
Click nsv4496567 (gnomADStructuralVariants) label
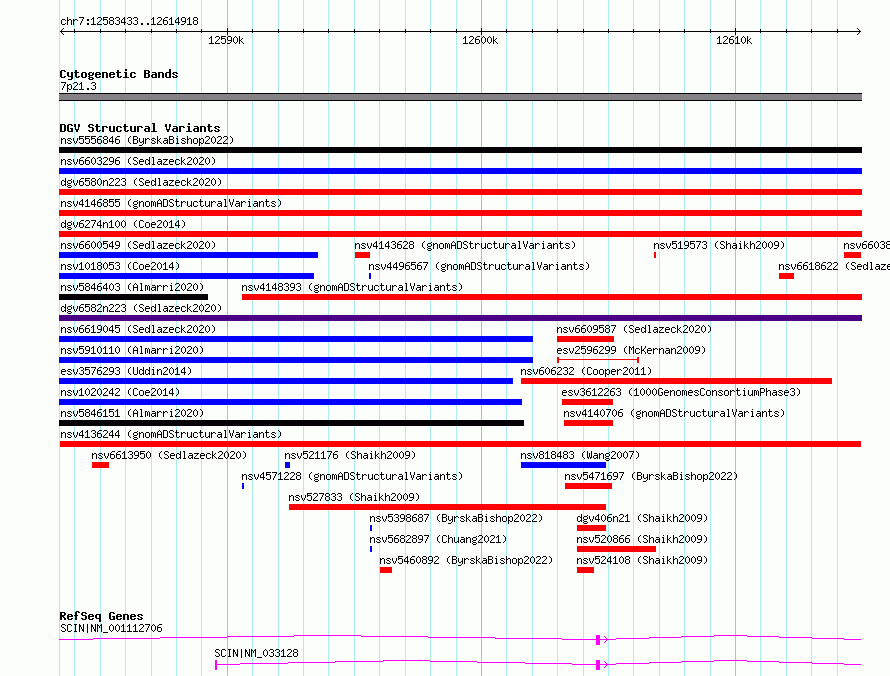[479, 266]
